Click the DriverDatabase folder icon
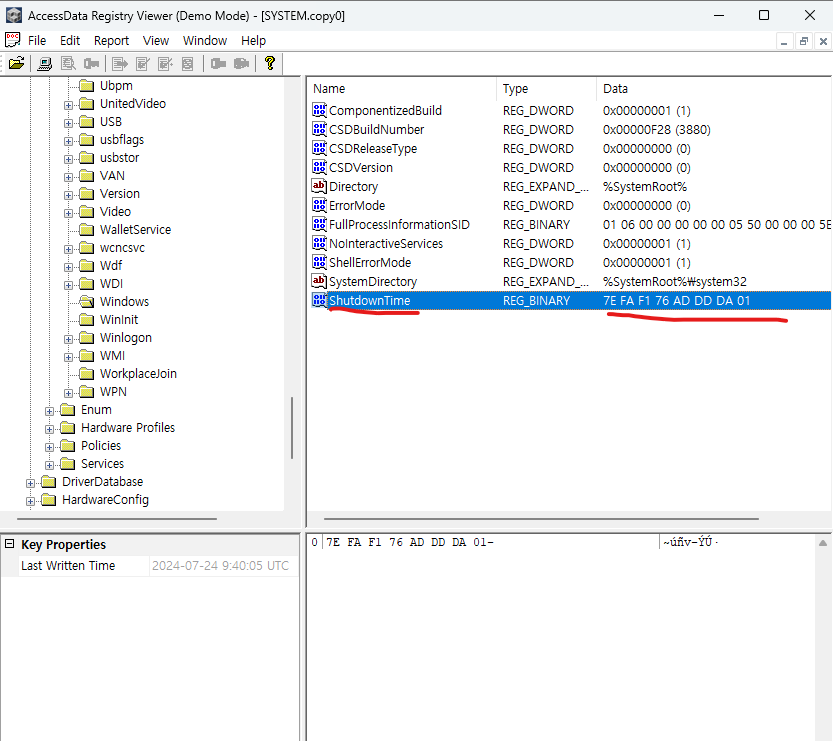833x741 pixels. [x=49, y=482]
